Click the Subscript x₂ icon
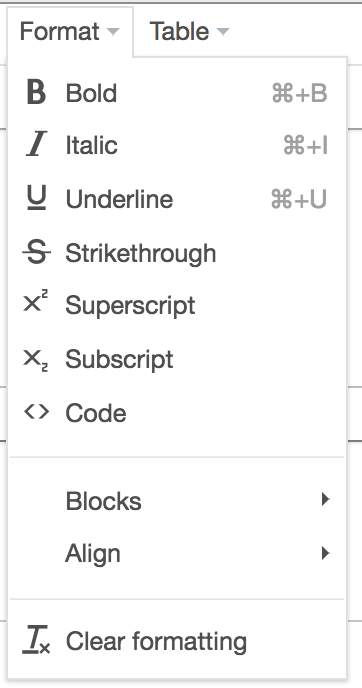This screenshot has width=362, height=688. click(36, 361)
